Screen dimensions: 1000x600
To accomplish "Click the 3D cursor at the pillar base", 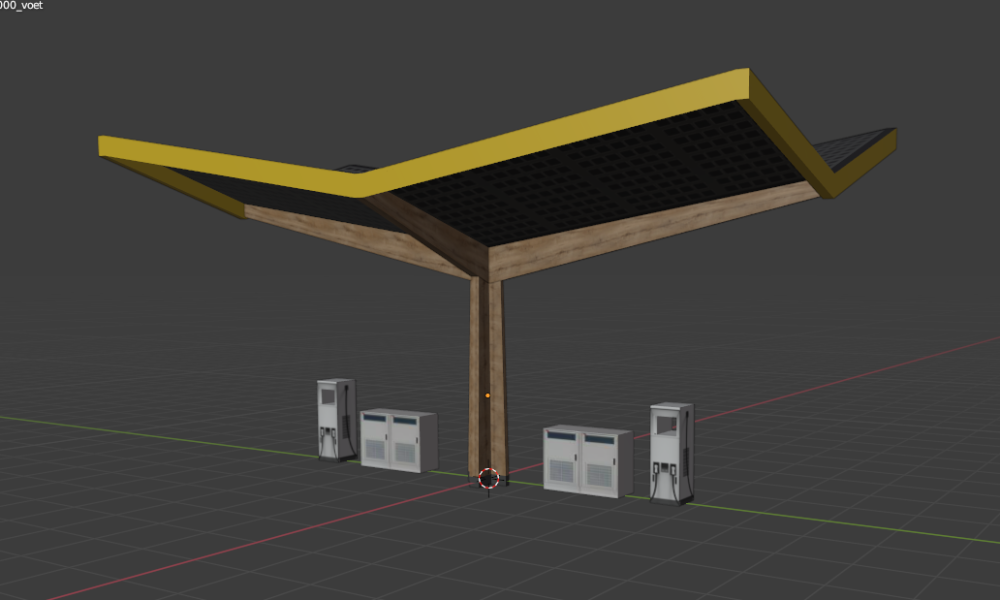I will click(x=488, y=478).
